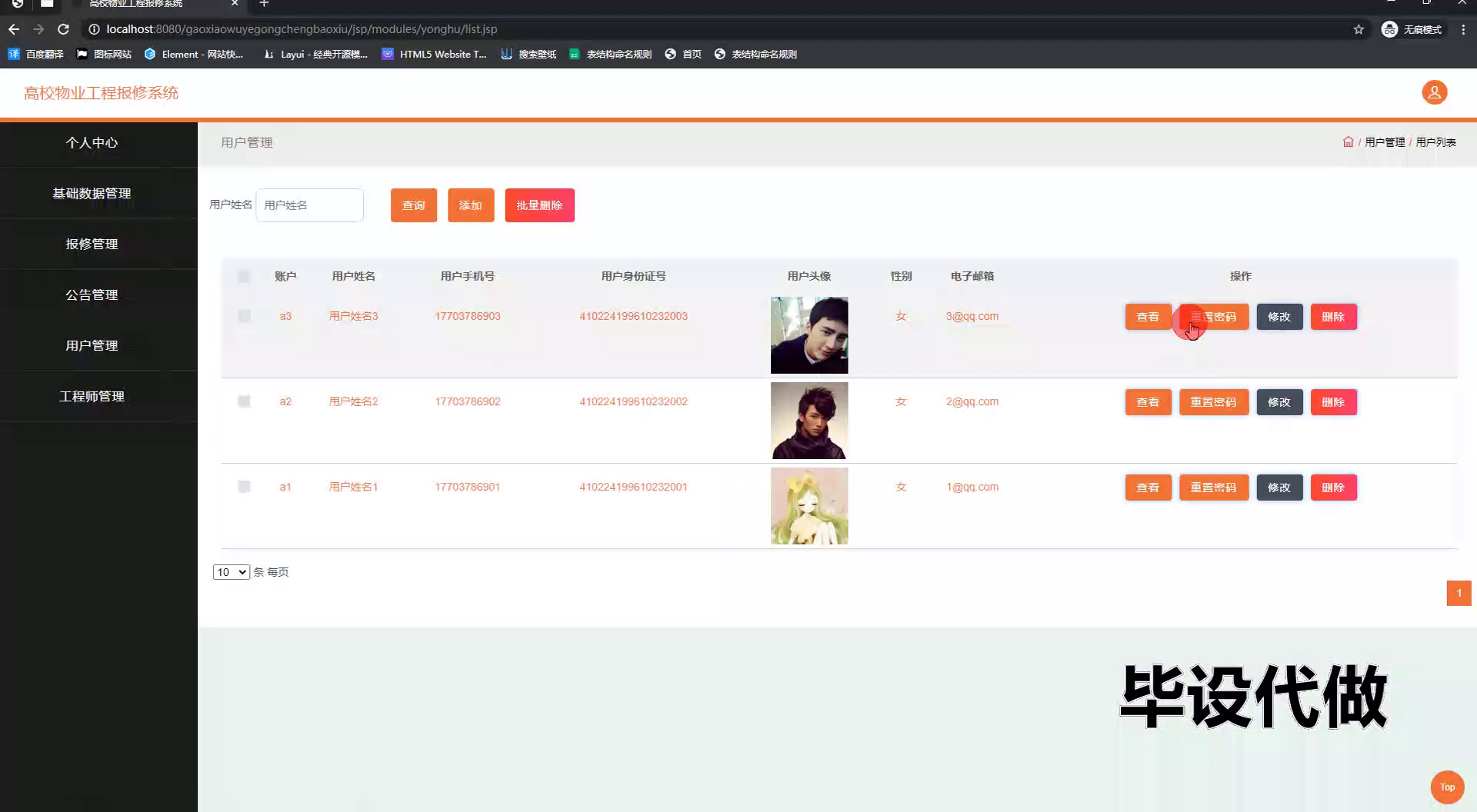
Task: Check the row checkbox for account a3
Action: pos(244,316)
